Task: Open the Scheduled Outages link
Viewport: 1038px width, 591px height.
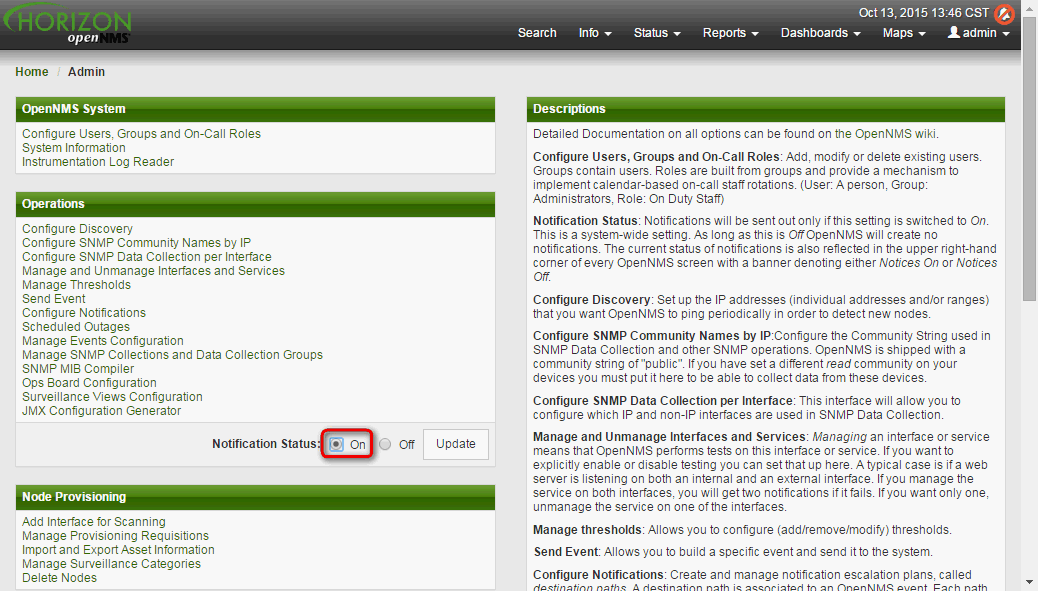Action: 75,327
